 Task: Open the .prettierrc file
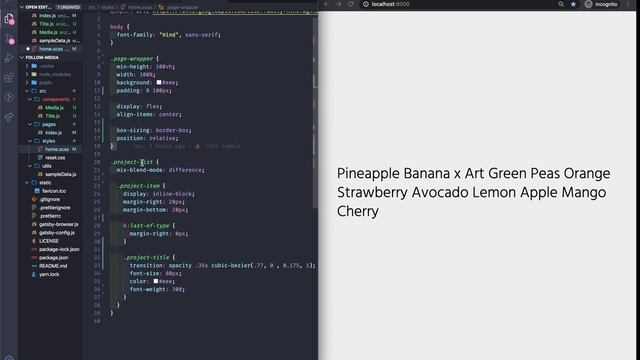click(x=50, y=216)
